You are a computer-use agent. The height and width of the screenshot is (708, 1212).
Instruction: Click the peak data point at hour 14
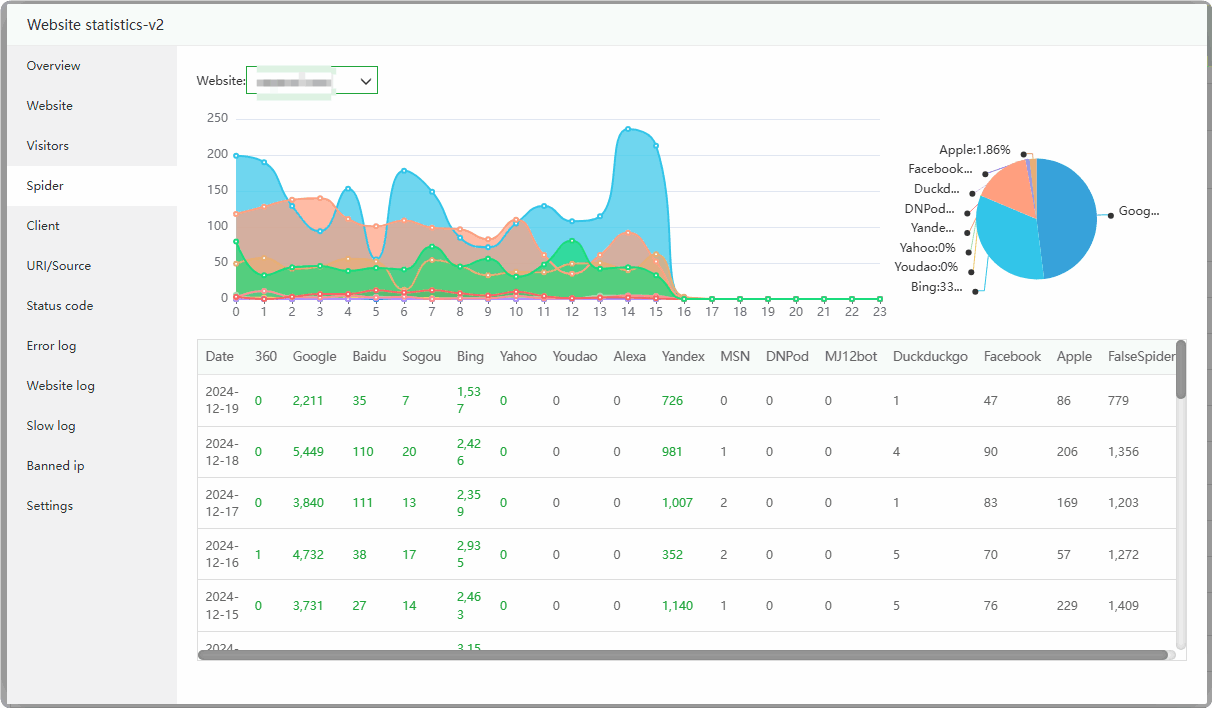(628, 129)
